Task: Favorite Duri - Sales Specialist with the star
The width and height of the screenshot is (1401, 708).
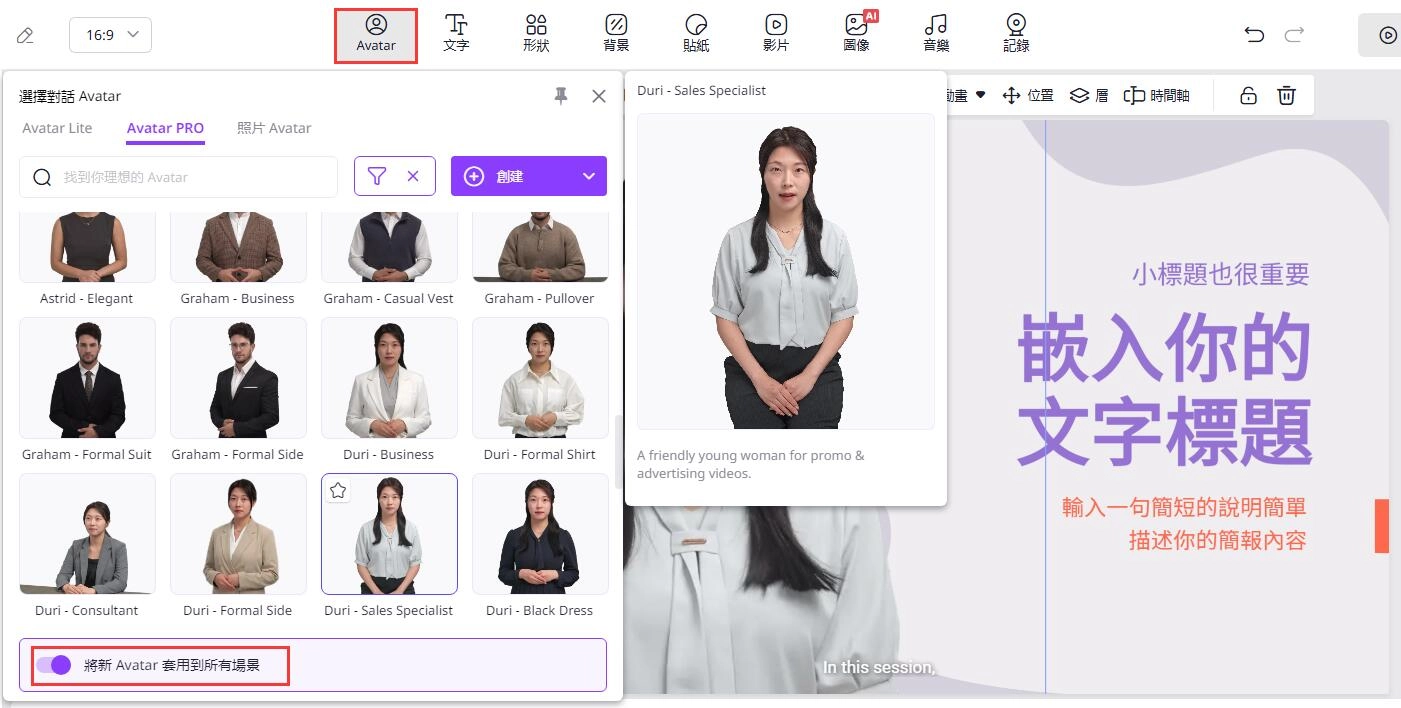Action: [338, 490]
